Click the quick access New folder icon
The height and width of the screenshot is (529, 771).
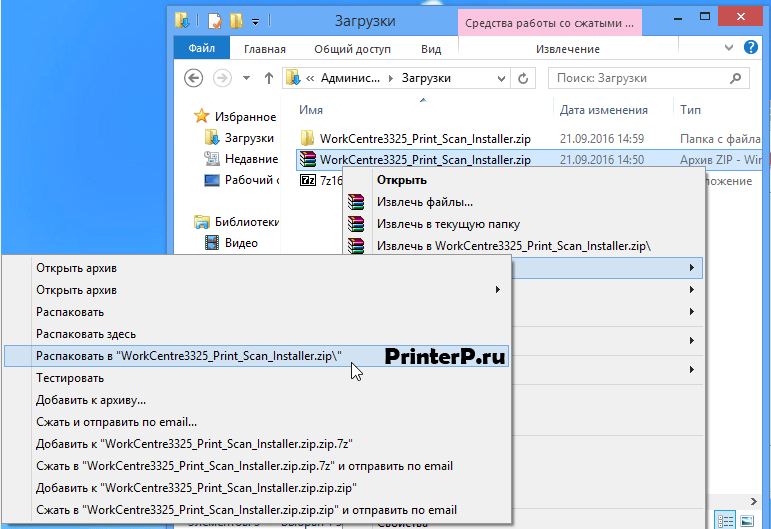237,21
